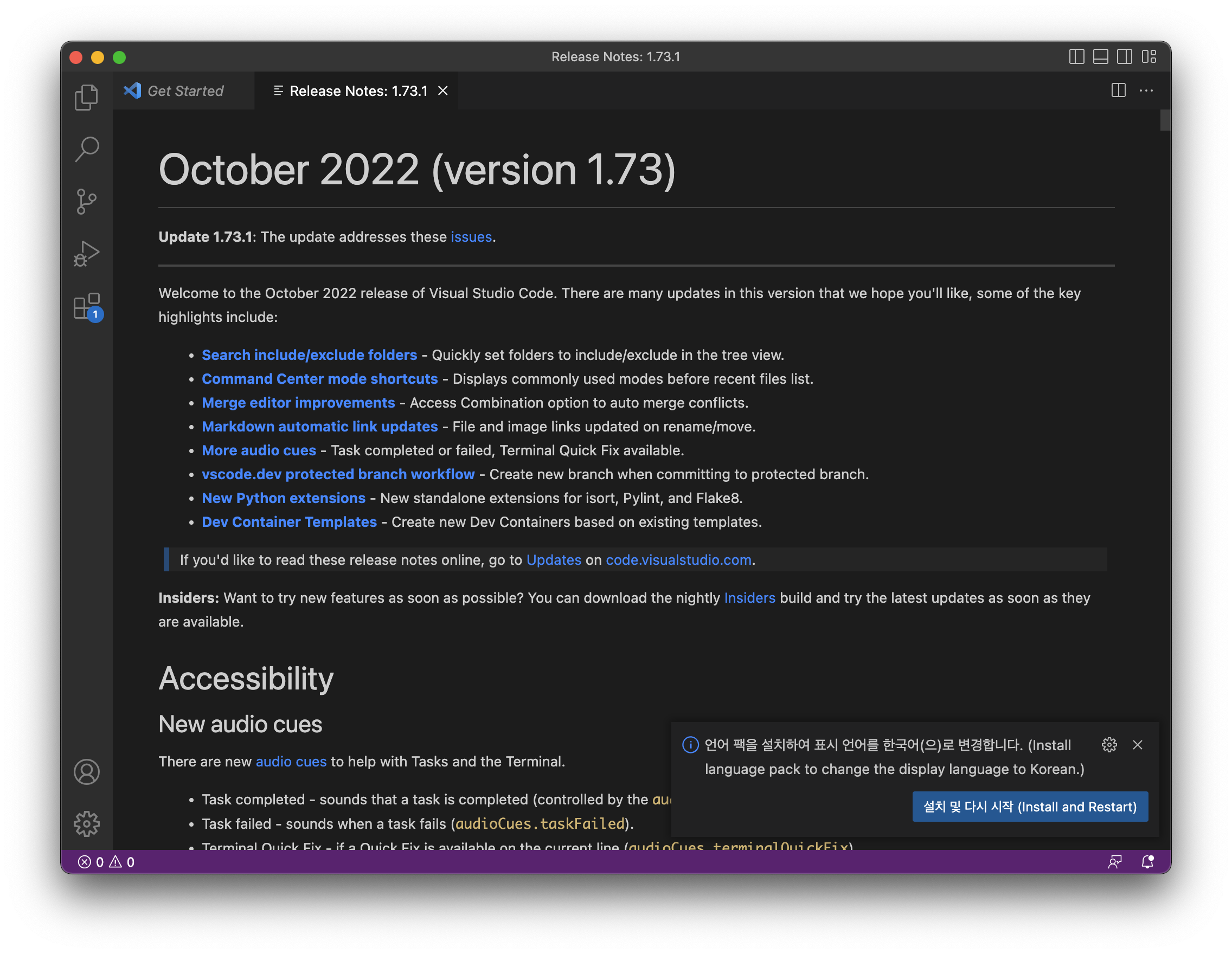This screenshot has width=1232, height=954.
Task: Open problems via errors and warnings status item
Action: pyautogui.click(x=106, y=862)
